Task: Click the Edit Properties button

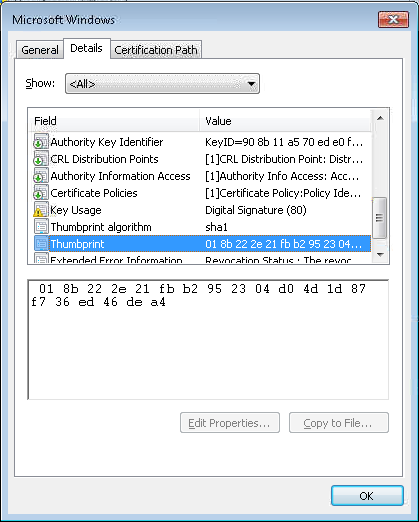Action: (x=230, y=423)
